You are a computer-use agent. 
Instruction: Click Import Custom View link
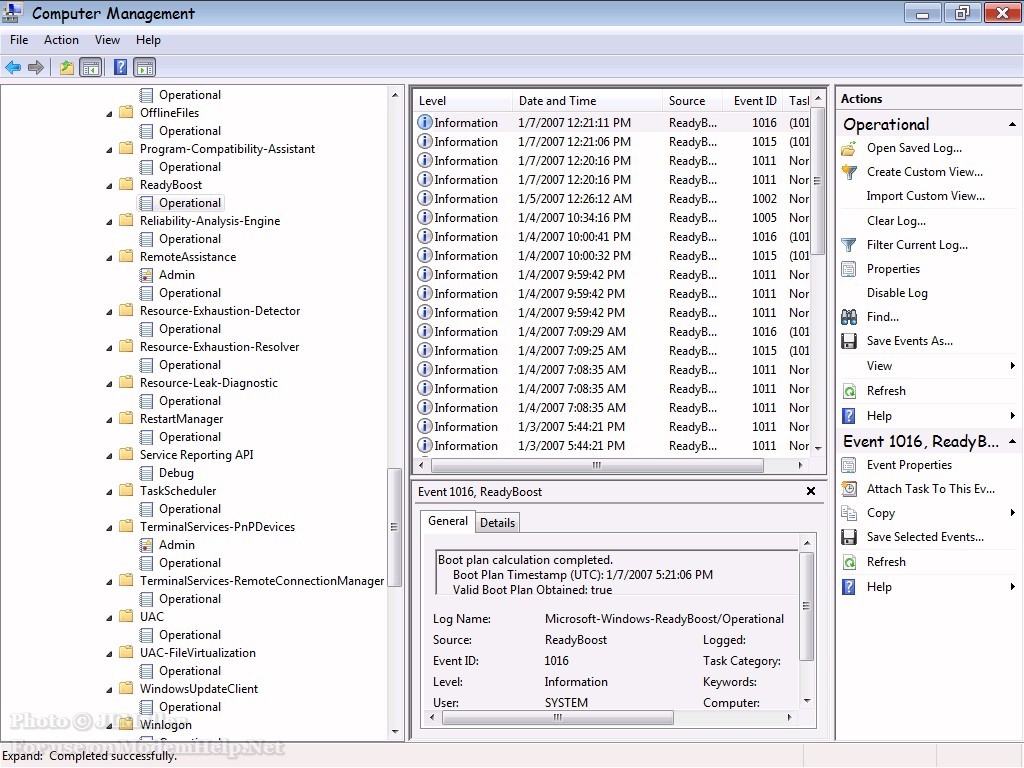tap(925, 196)
